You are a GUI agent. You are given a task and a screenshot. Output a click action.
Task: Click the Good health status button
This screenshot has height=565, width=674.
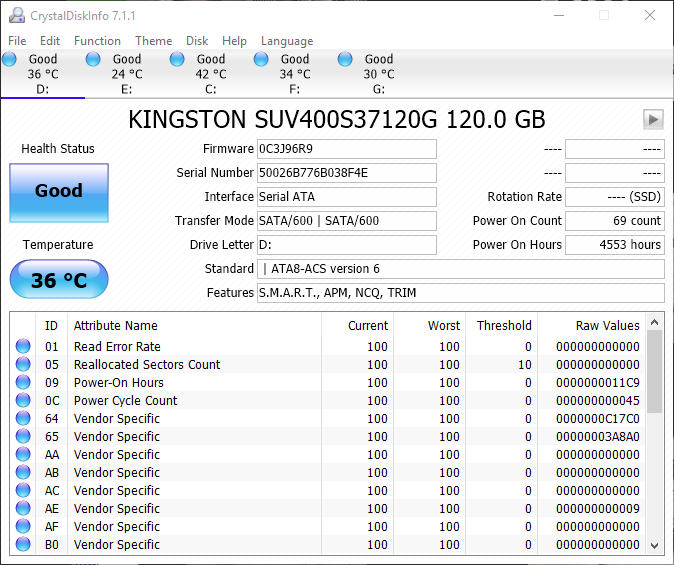(59, 193)
